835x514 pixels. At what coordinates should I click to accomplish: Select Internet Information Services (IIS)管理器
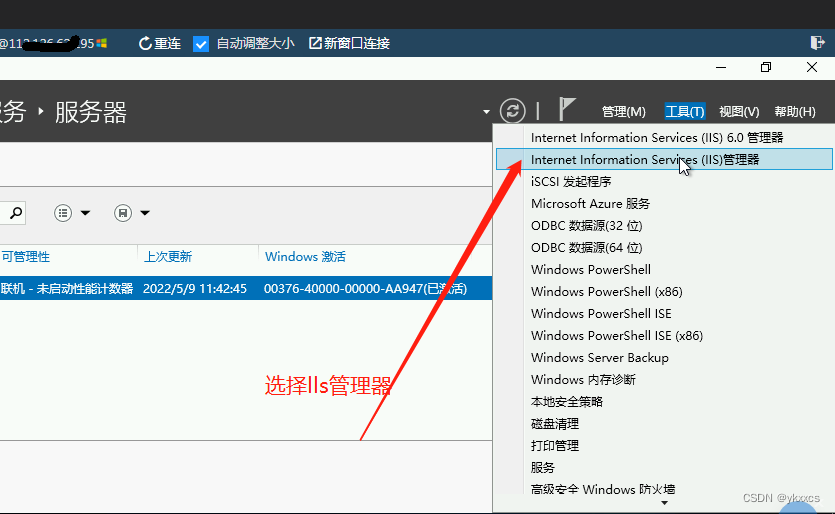(x=665, y=159)
